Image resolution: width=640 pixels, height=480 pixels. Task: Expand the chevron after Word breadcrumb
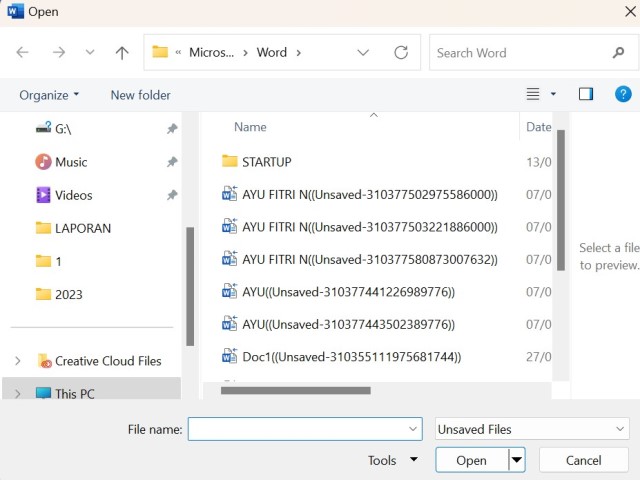tap(299, 53)
